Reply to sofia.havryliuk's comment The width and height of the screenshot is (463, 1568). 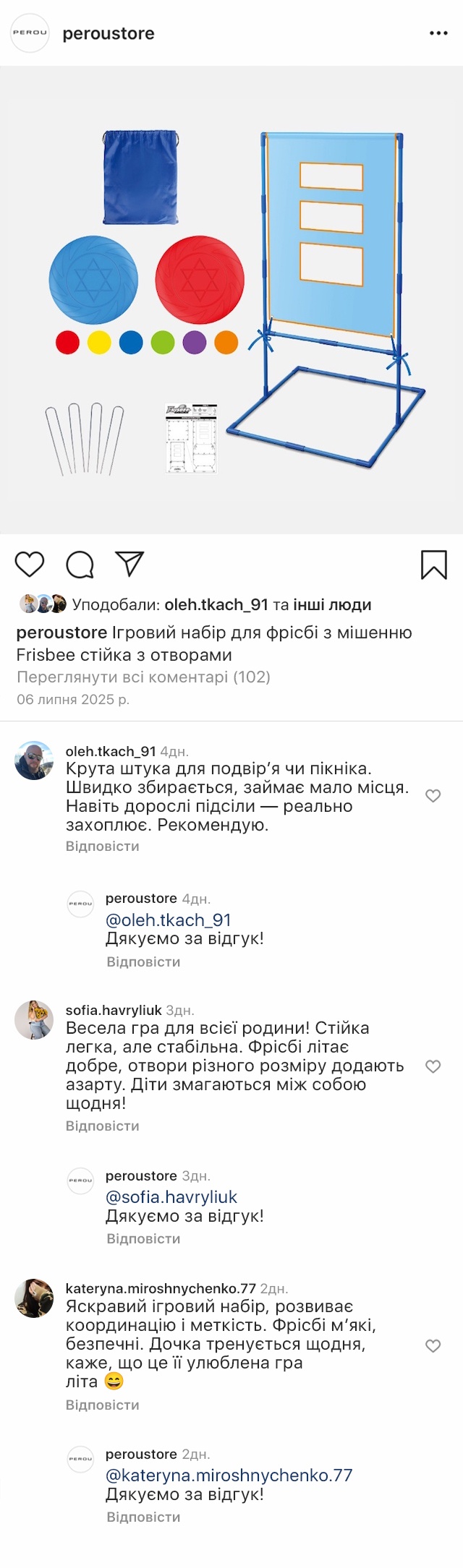[x=103, y=1126]
